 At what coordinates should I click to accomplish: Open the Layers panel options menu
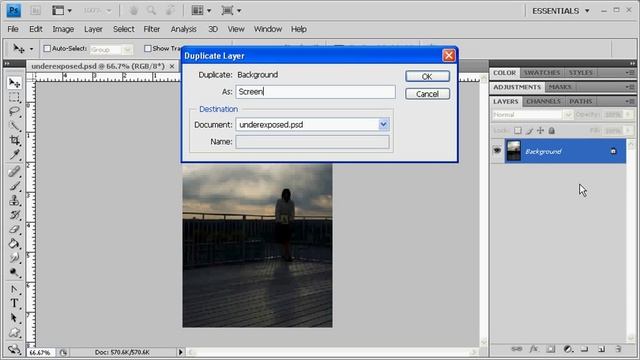pyautogui.click(x=630, y=101)
